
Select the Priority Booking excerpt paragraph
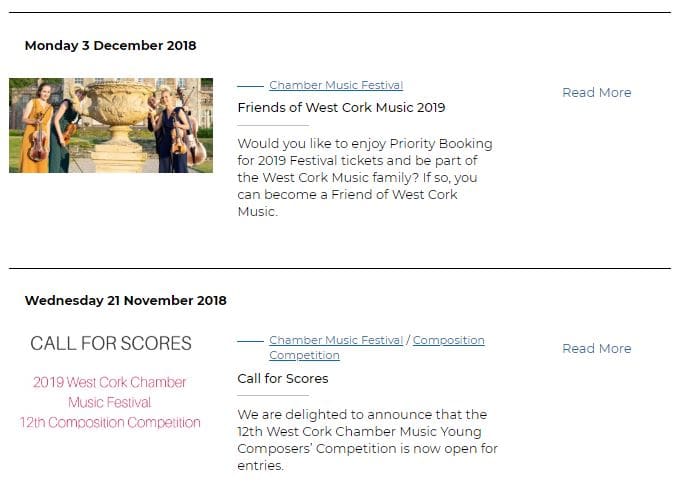(x=365, y=178)
